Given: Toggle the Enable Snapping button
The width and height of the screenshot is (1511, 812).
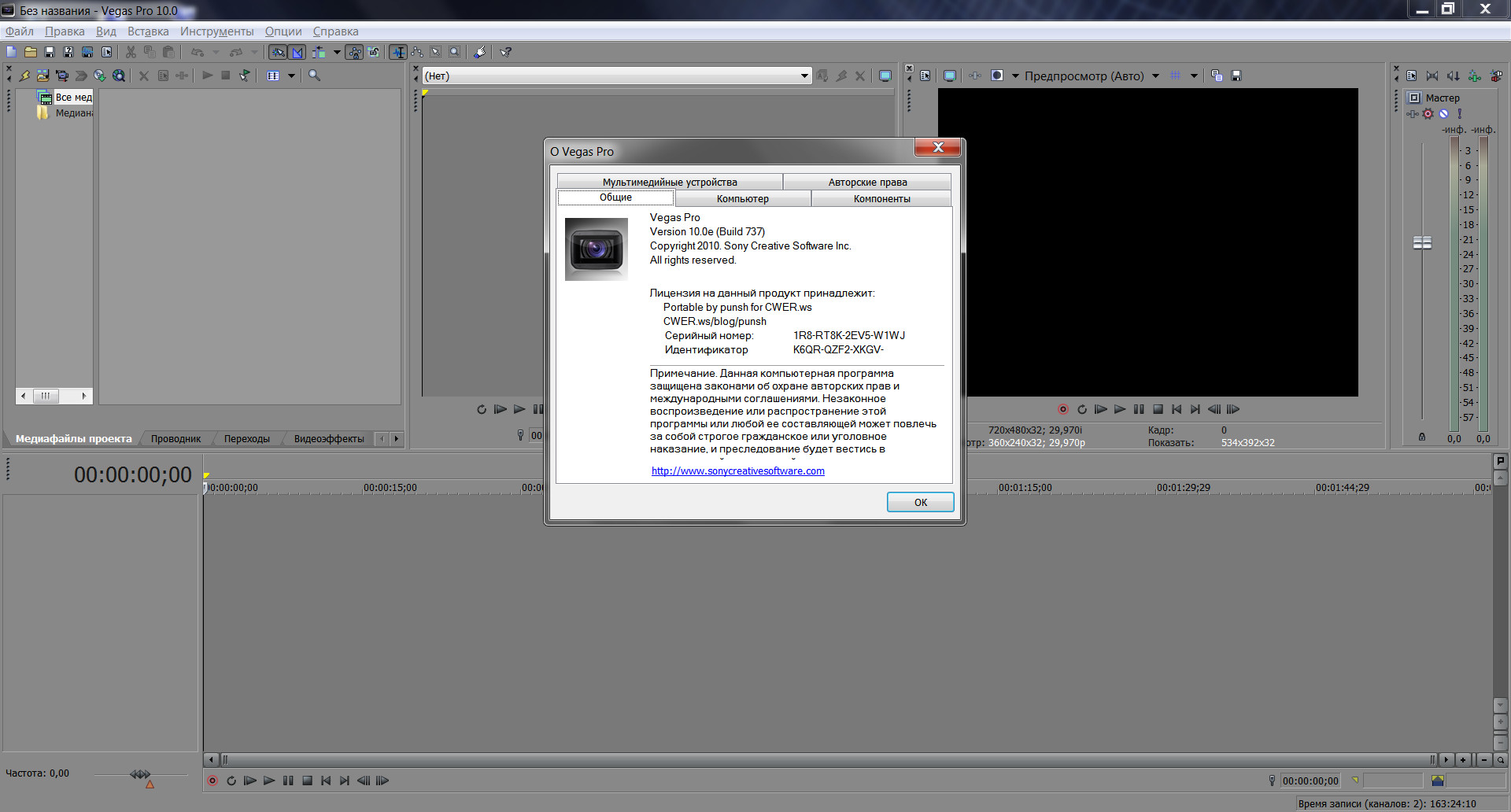Looking at the screenshot, I should [278, 52].
